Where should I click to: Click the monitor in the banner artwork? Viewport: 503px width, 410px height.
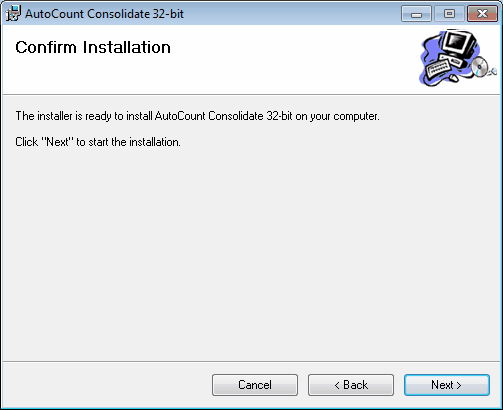point(457,45)
